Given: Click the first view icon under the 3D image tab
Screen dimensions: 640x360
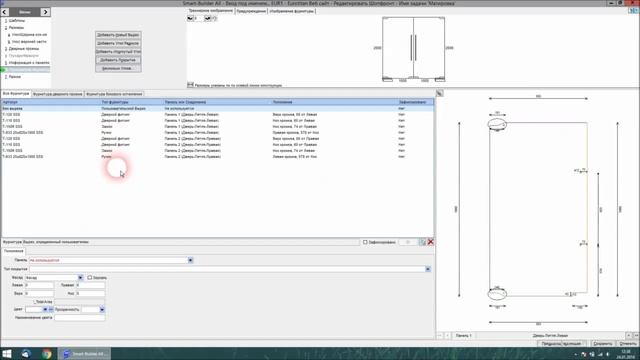Looking at the screenshot, I should click(190, 18).
